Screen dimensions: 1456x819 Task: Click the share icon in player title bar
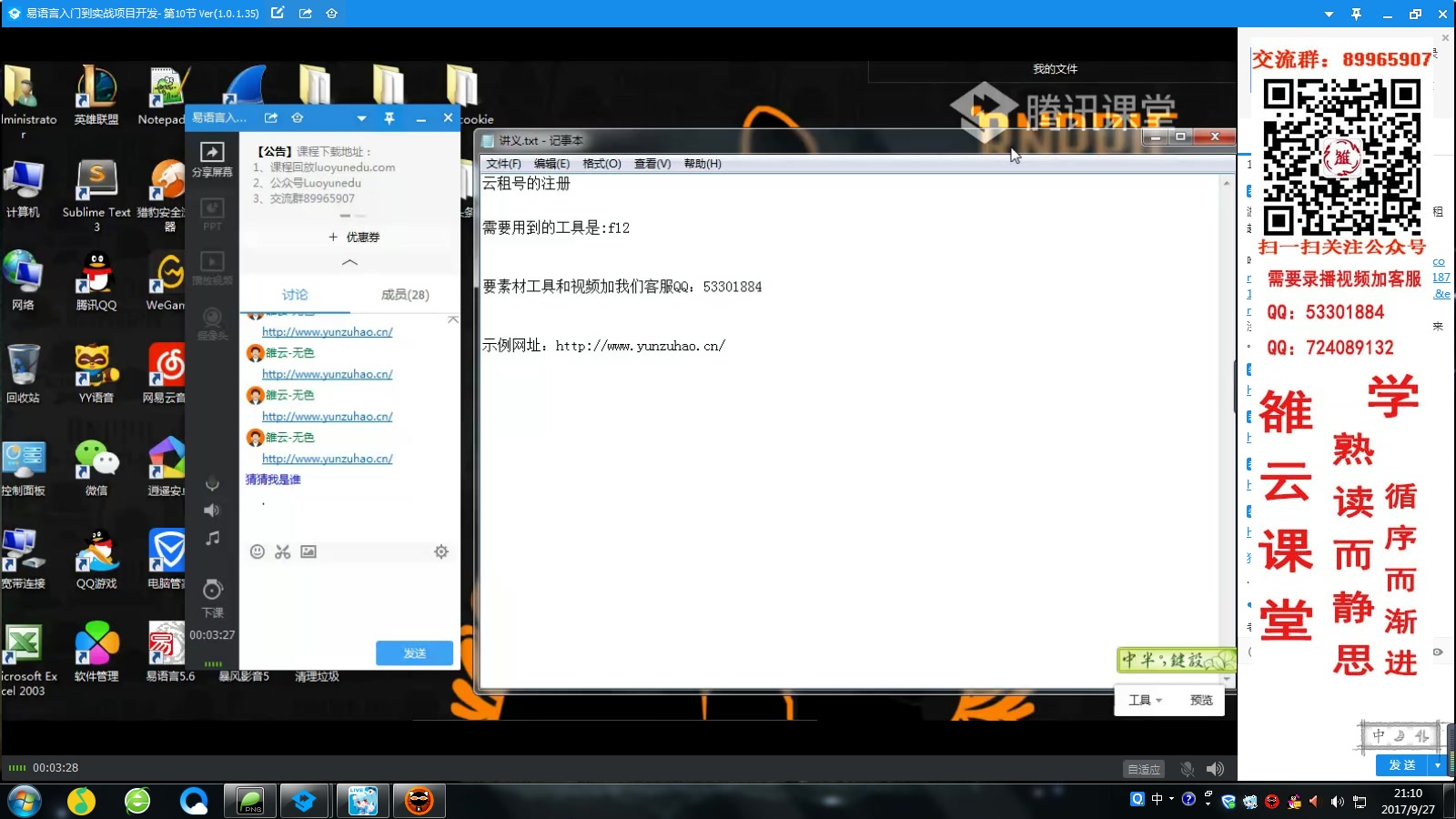[x=306, y=13]
